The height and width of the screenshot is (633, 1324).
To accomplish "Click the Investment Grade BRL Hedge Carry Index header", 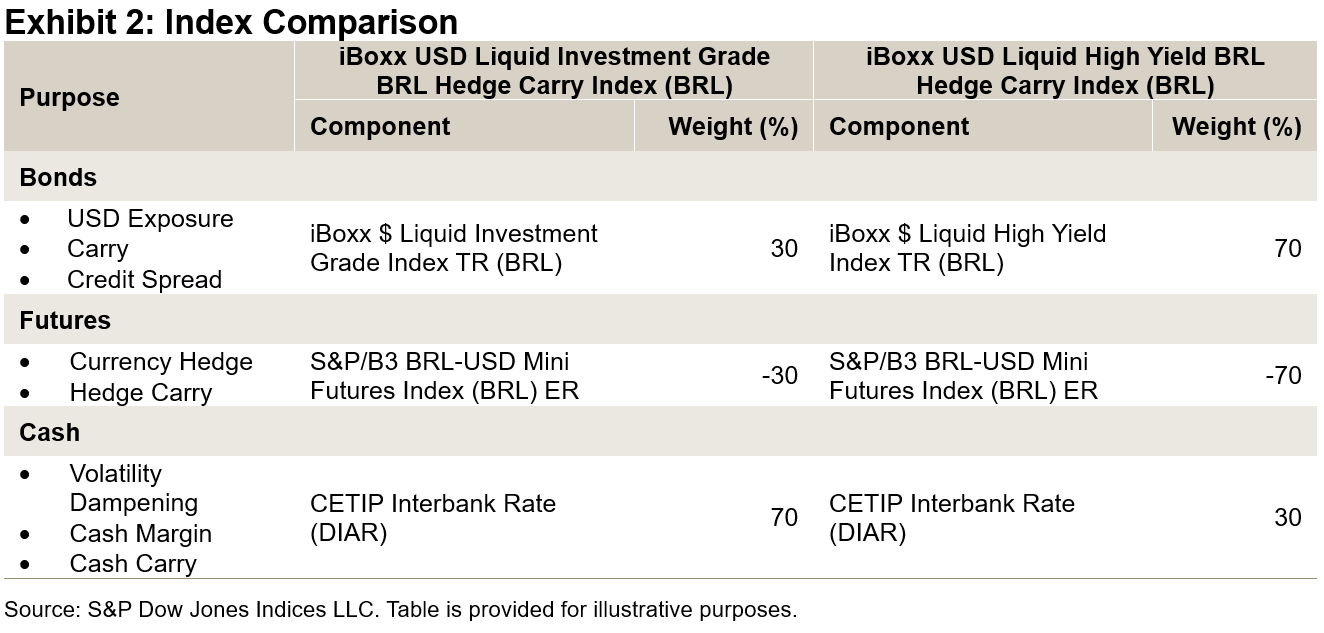I will pyautogui.click(x=554, y=71).
